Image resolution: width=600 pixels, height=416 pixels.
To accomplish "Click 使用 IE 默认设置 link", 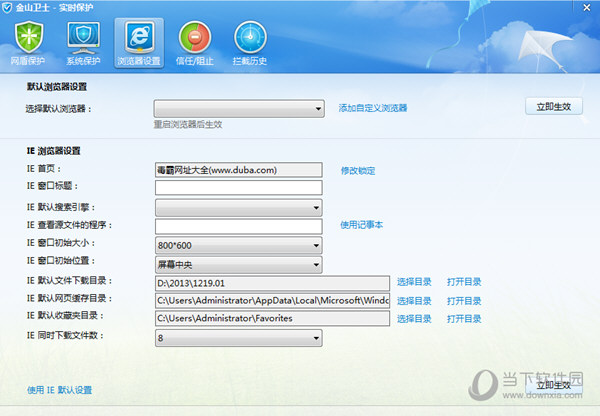I will click(x=59, y=390).
